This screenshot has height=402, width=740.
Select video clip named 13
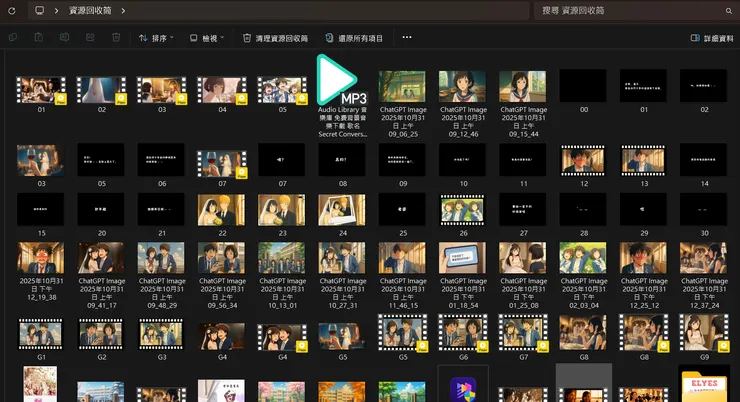[x=644, y=165]
